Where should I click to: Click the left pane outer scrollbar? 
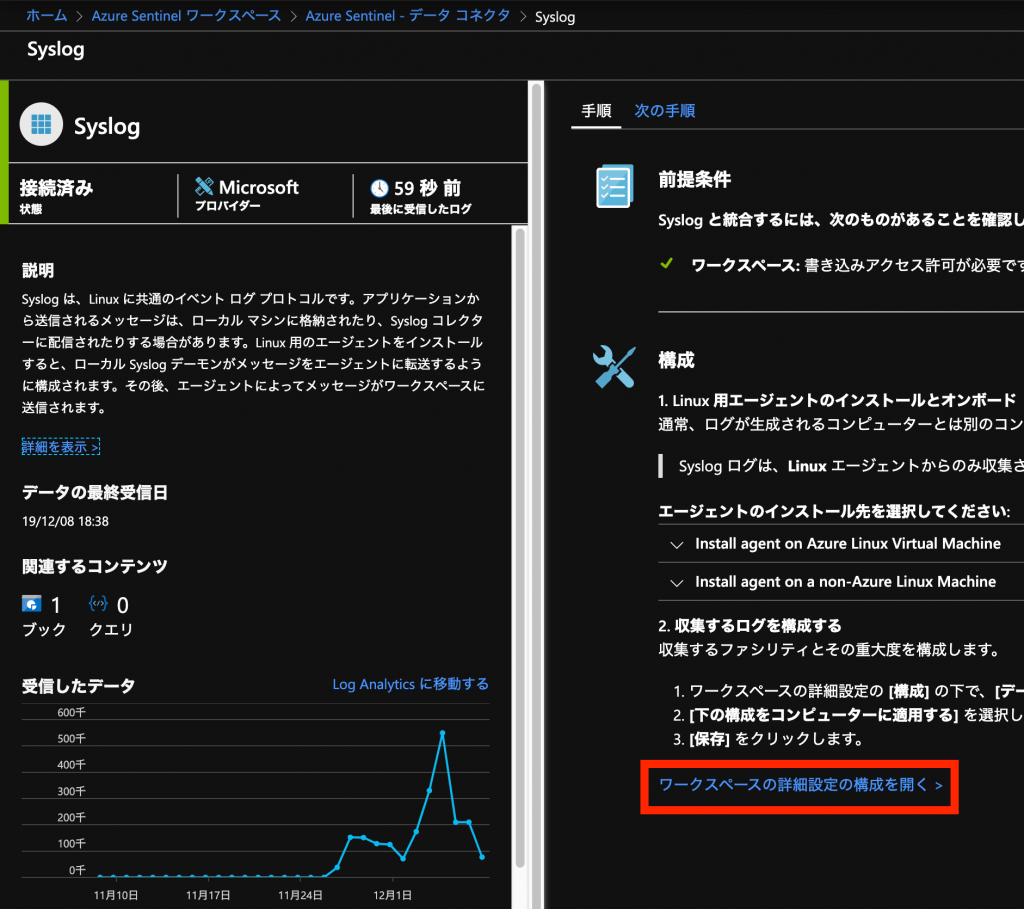(x=536, y=494)
